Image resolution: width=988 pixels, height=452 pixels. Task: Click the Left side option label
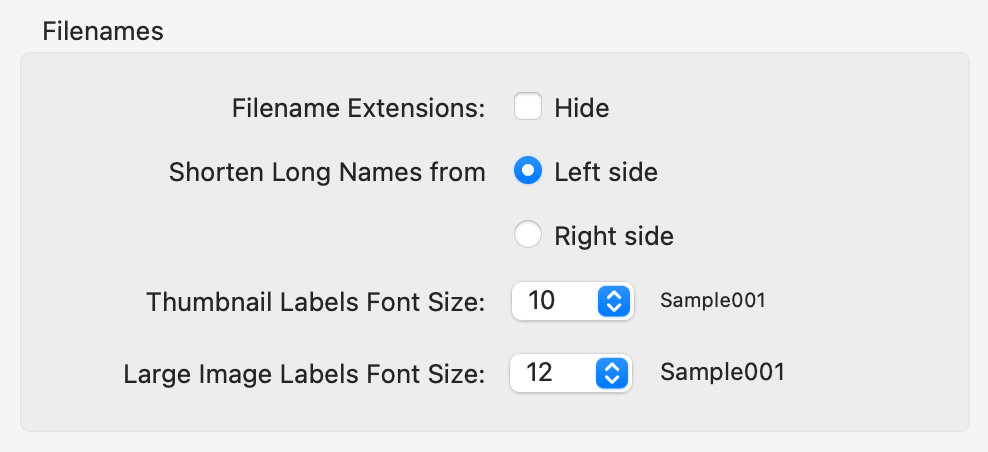(606, 172)
